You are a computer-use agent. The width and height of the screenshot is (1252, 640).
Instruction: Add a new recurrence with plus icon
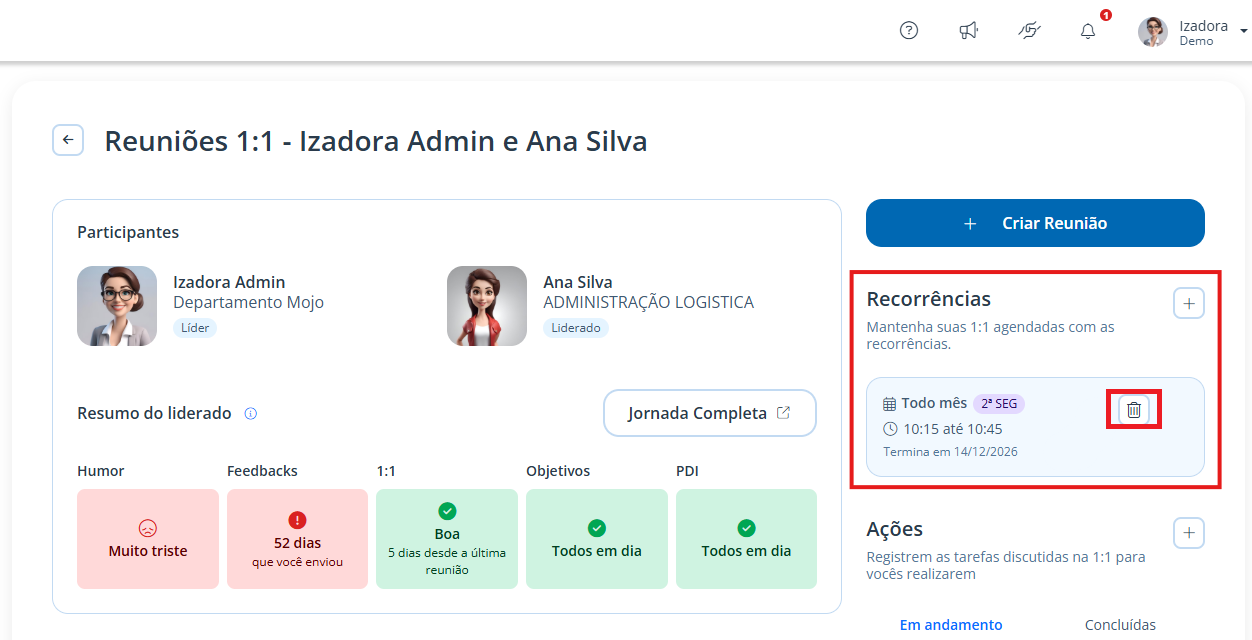coord(1188,303)
